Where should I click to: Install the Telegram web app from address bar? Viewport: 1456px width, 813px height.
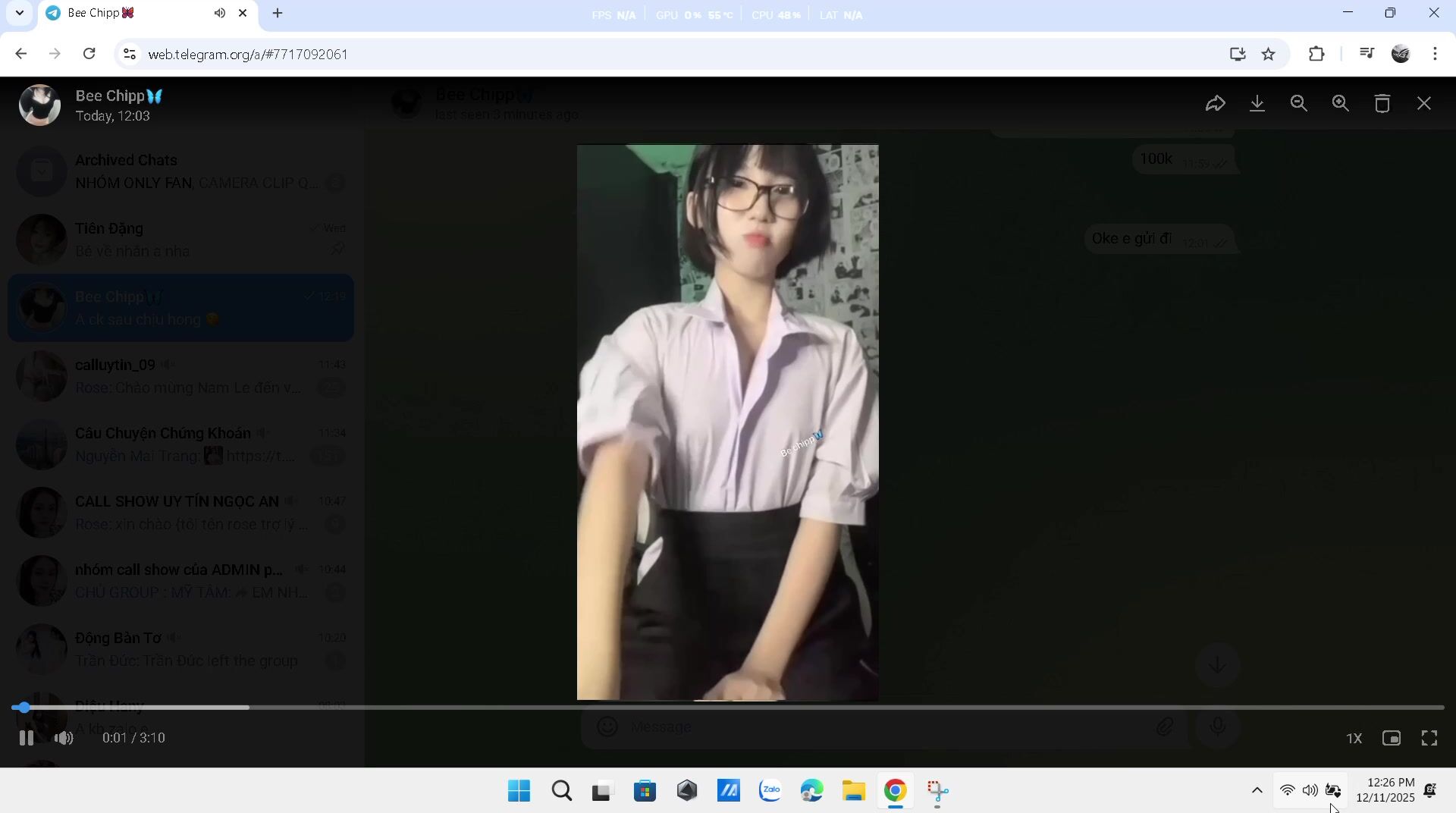(1238, 54)
